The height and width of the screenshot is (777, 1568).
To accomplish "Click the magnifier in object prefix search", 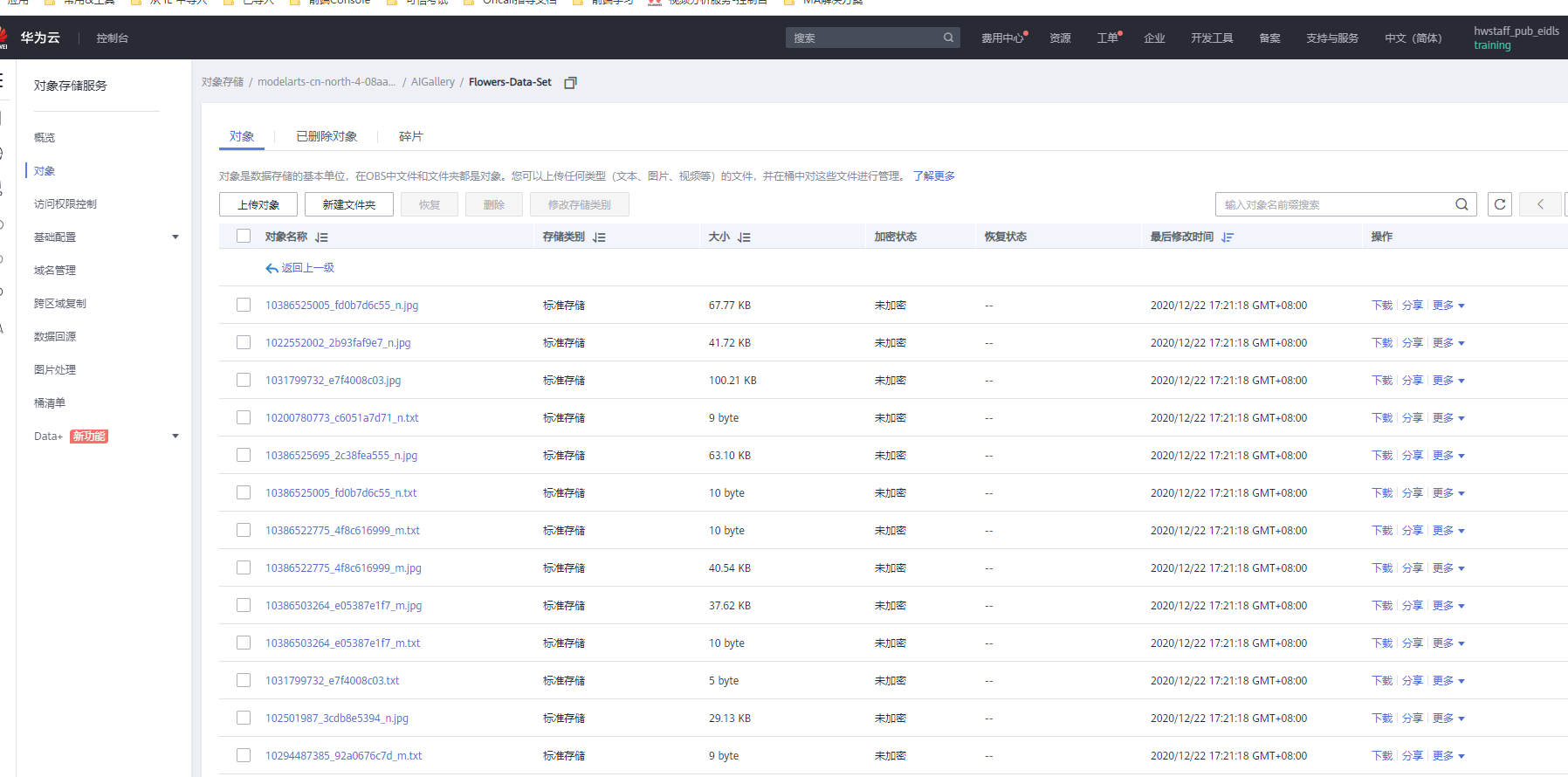I will click(x=1461, y=204).
